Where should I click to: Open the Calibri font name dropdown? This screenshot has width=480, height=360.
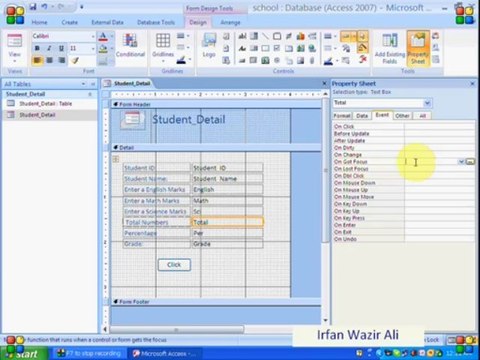[93, 36]
